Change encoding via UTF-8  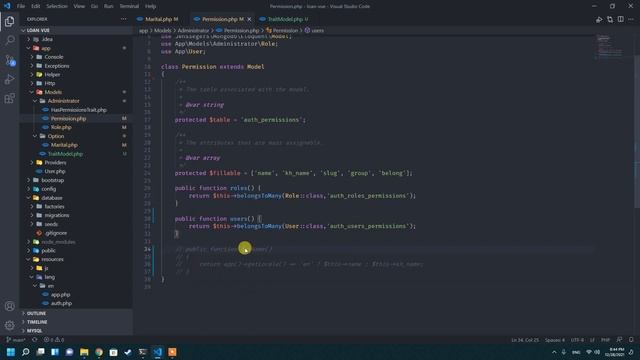pos(577,340)
